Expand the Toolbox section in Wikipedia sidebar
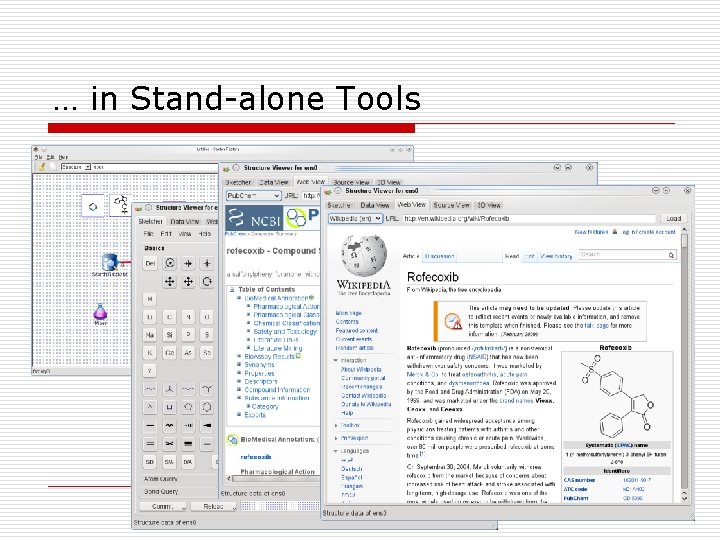The height and width of the screenshot is (540, 720). coord(336,426)
